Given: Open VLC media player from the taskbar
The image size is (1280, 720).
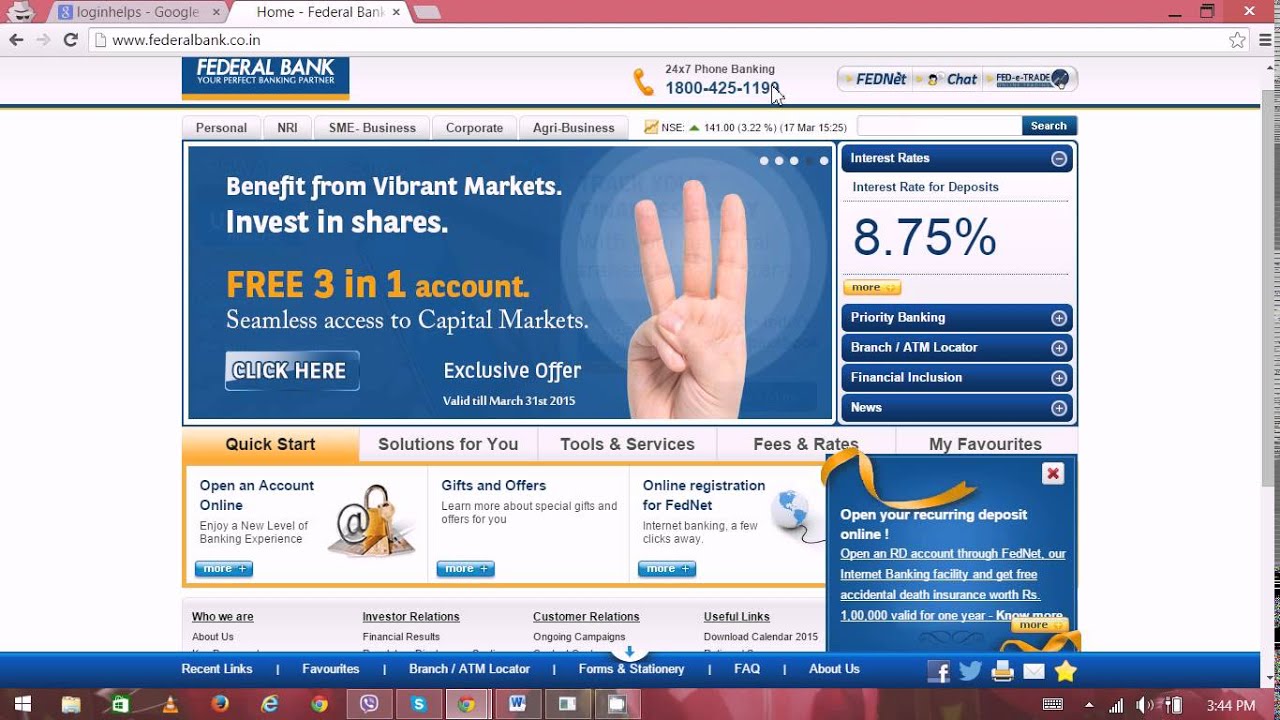Looking at the screenshot, I should (170, 704).
